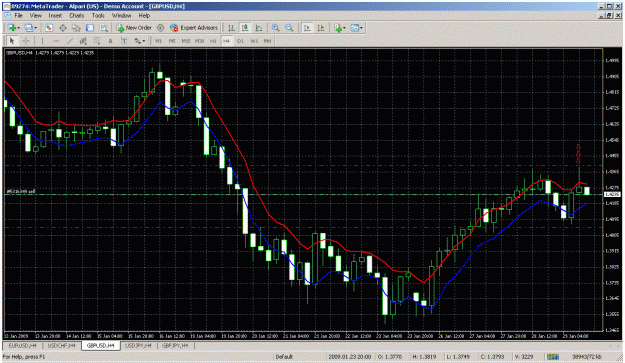Click the red arrow marker on chart
The height and width of the screenshot is (363, 625).
tap(578, 154)
